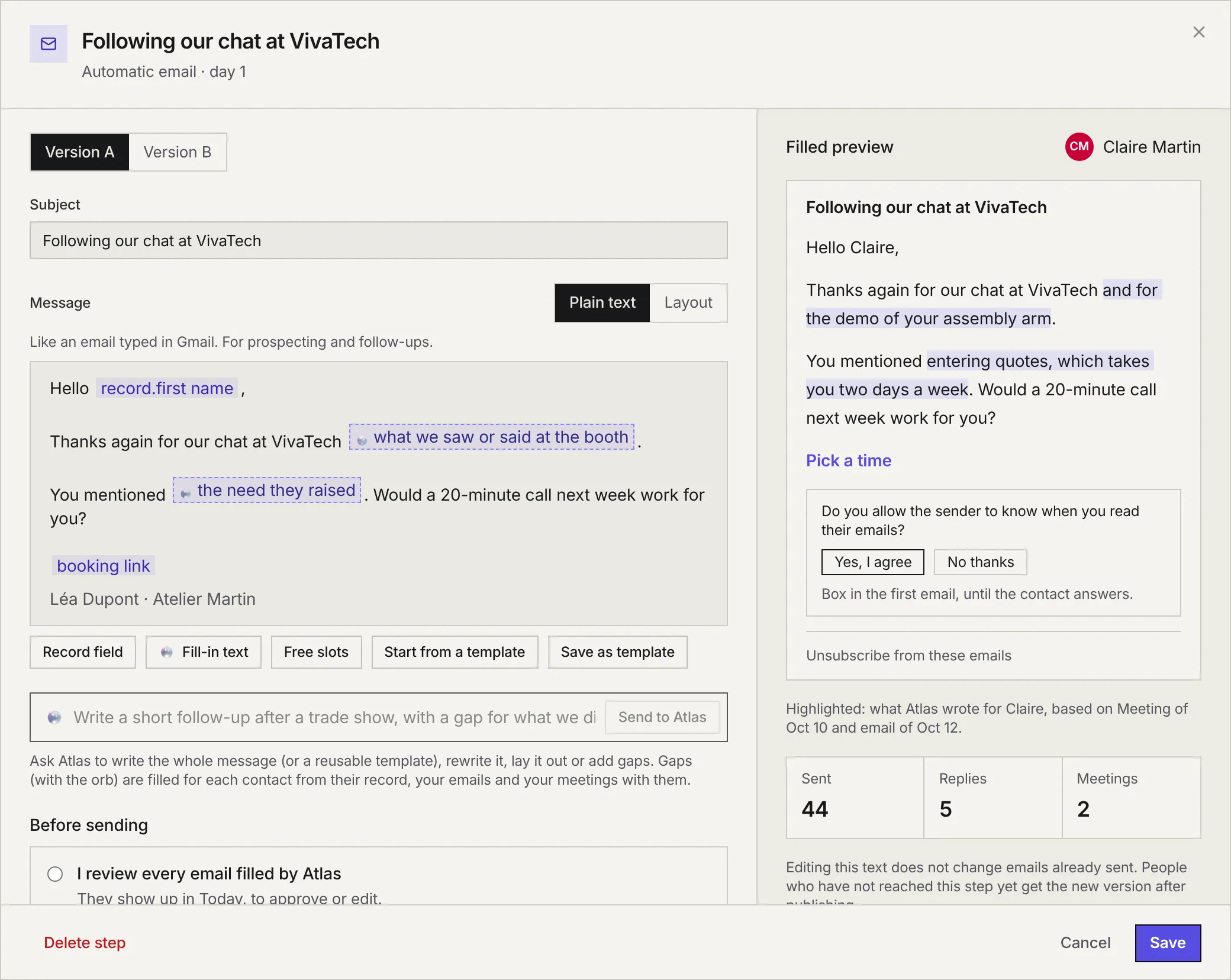
Task: Select 'I review every email' radio
Action: pyautogui.click(x=55, y=874)
